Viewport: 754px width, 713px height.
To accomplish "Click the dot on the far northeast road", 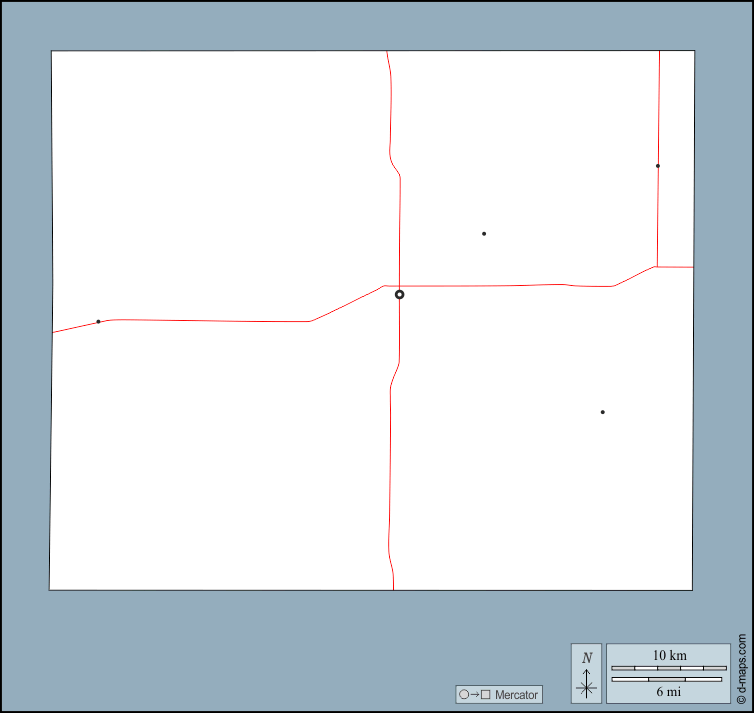I will (x=658, y=166).
